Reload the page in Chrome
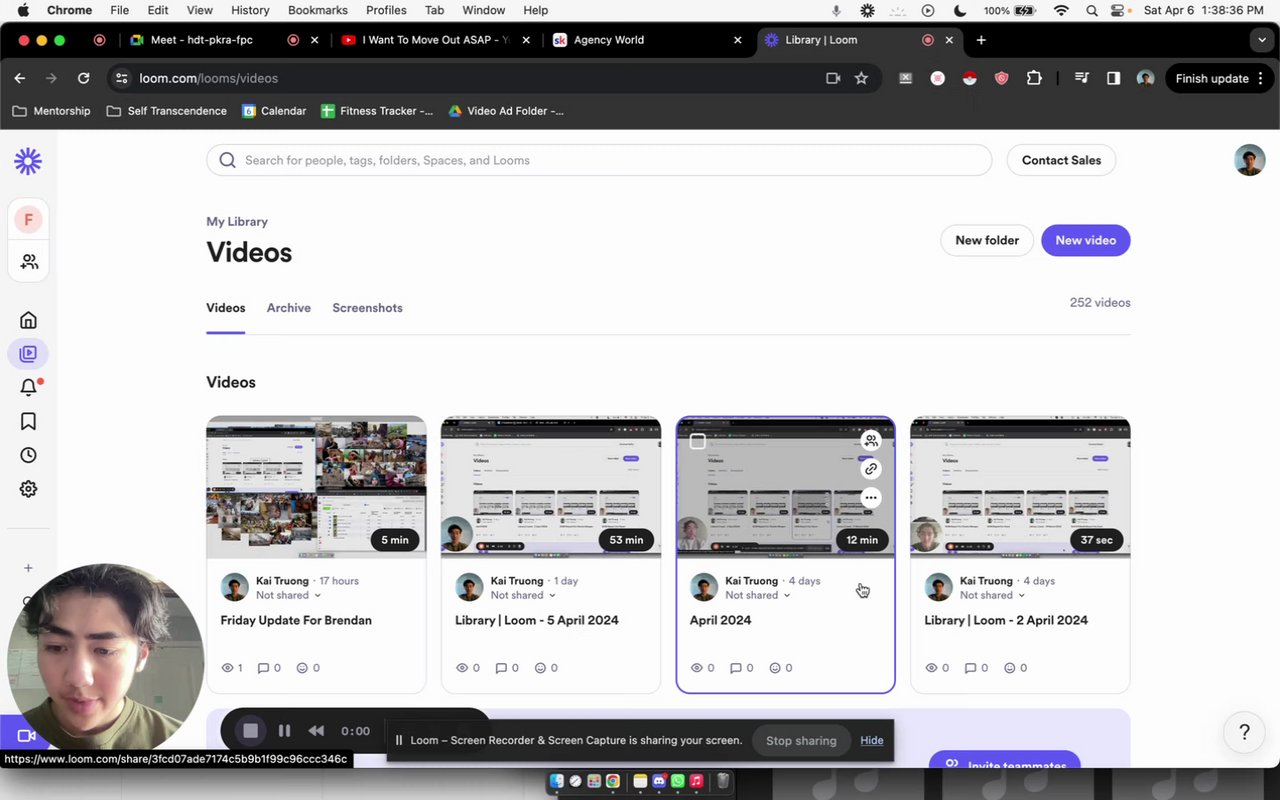Screen dimensions: 1280x800 click(83, 78)
